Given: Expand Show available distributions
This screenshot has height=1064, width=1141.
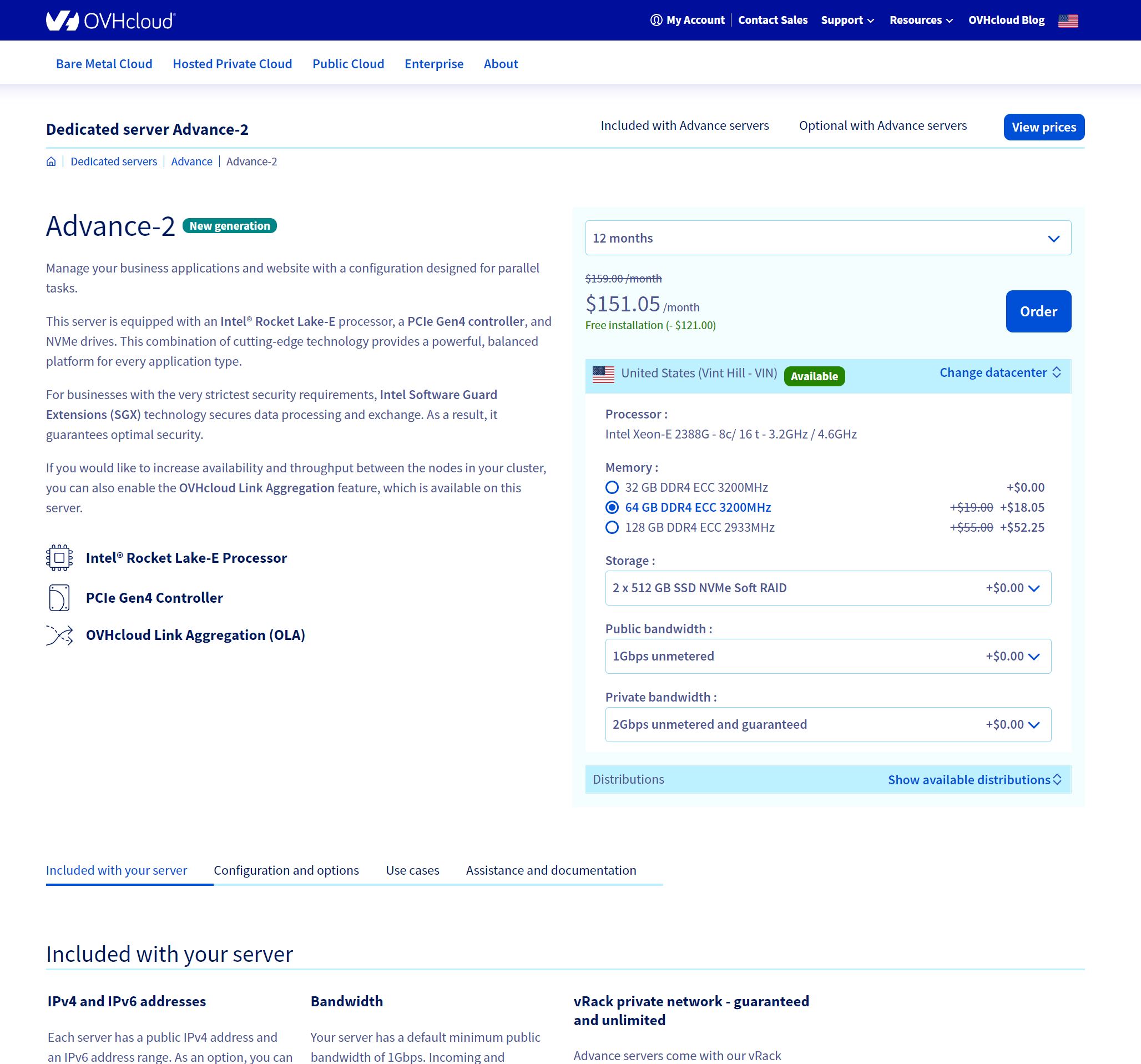Looking at the screenshot, I should (975, 779).
